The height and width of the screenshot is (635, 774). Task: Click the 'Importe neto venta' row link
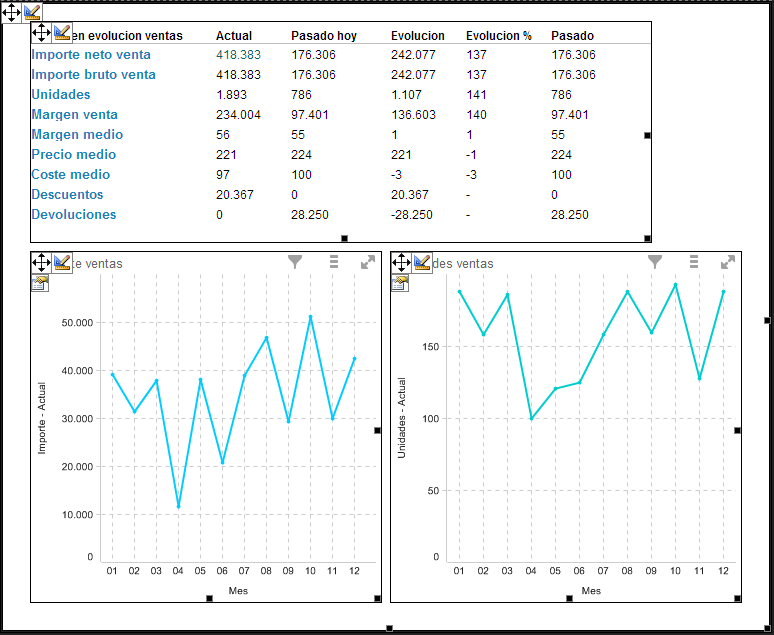[91, 55]
